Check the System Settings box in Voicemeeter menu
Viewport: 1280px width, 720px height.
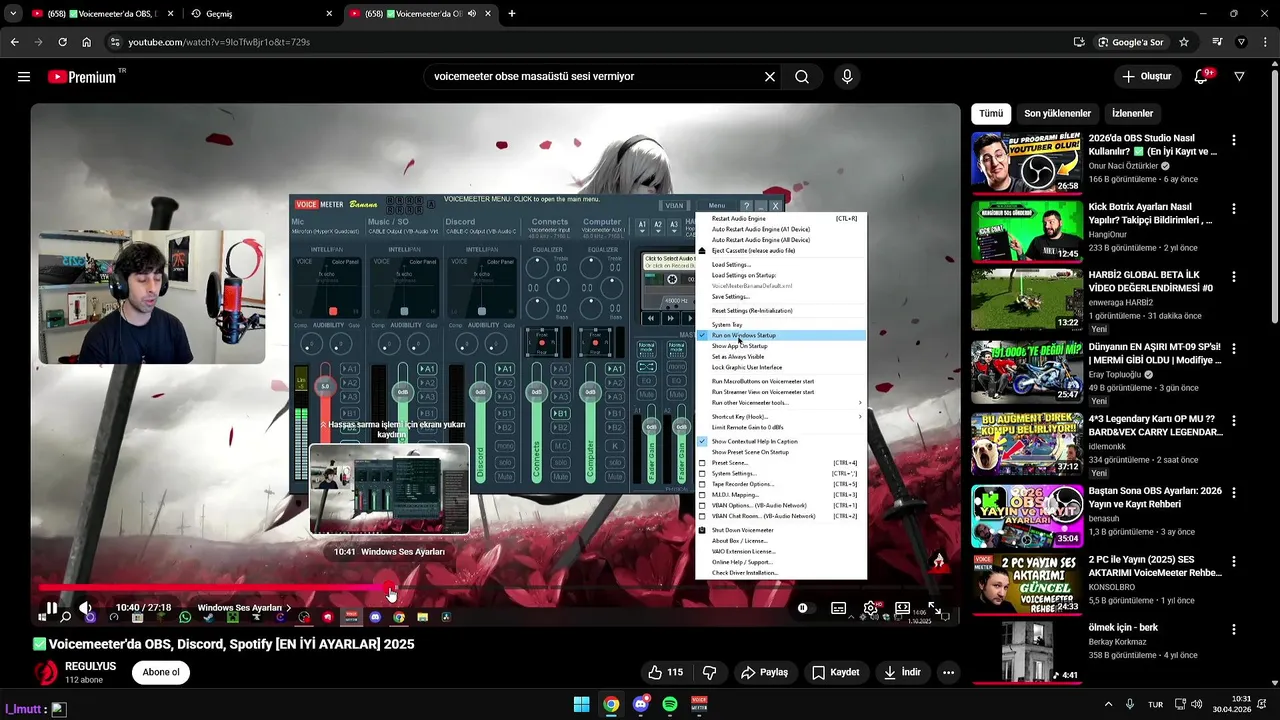(x=702, y=474)
